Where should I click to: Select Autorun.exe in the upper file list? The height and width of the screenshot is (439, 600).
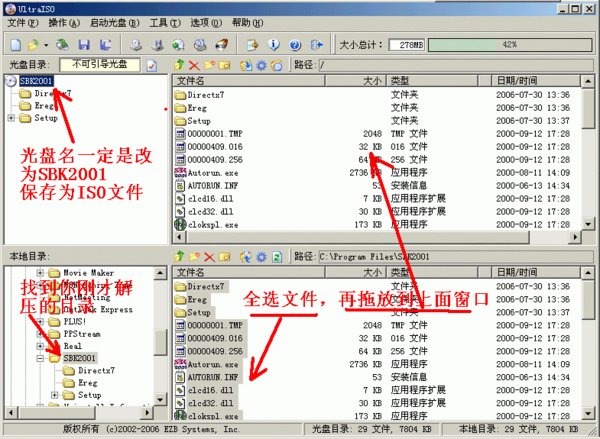(208, 172)
